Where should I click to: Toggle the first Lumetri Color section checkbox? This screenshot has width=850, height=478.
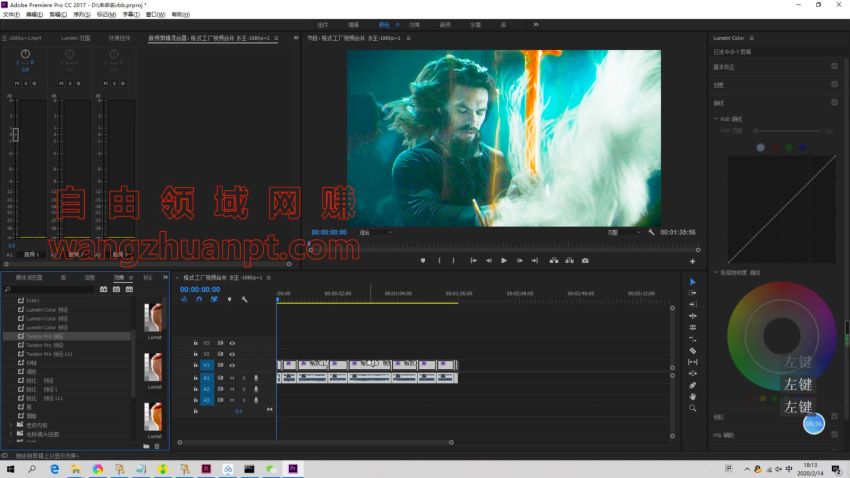coord(834,66)
